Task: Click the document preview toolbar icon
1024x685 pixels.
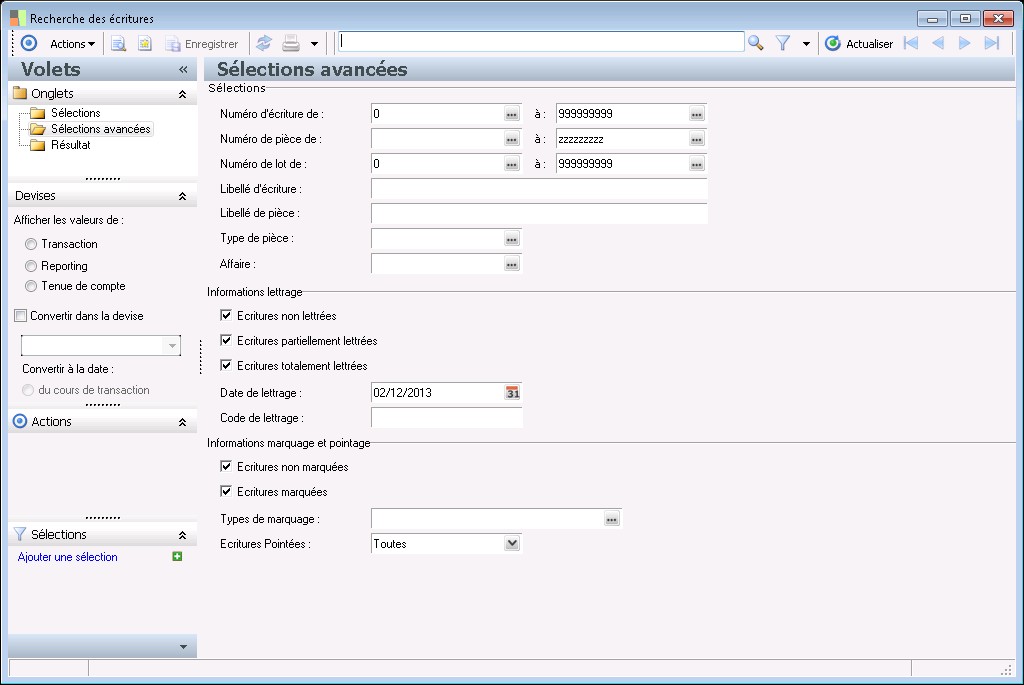Action: (118, 44)
